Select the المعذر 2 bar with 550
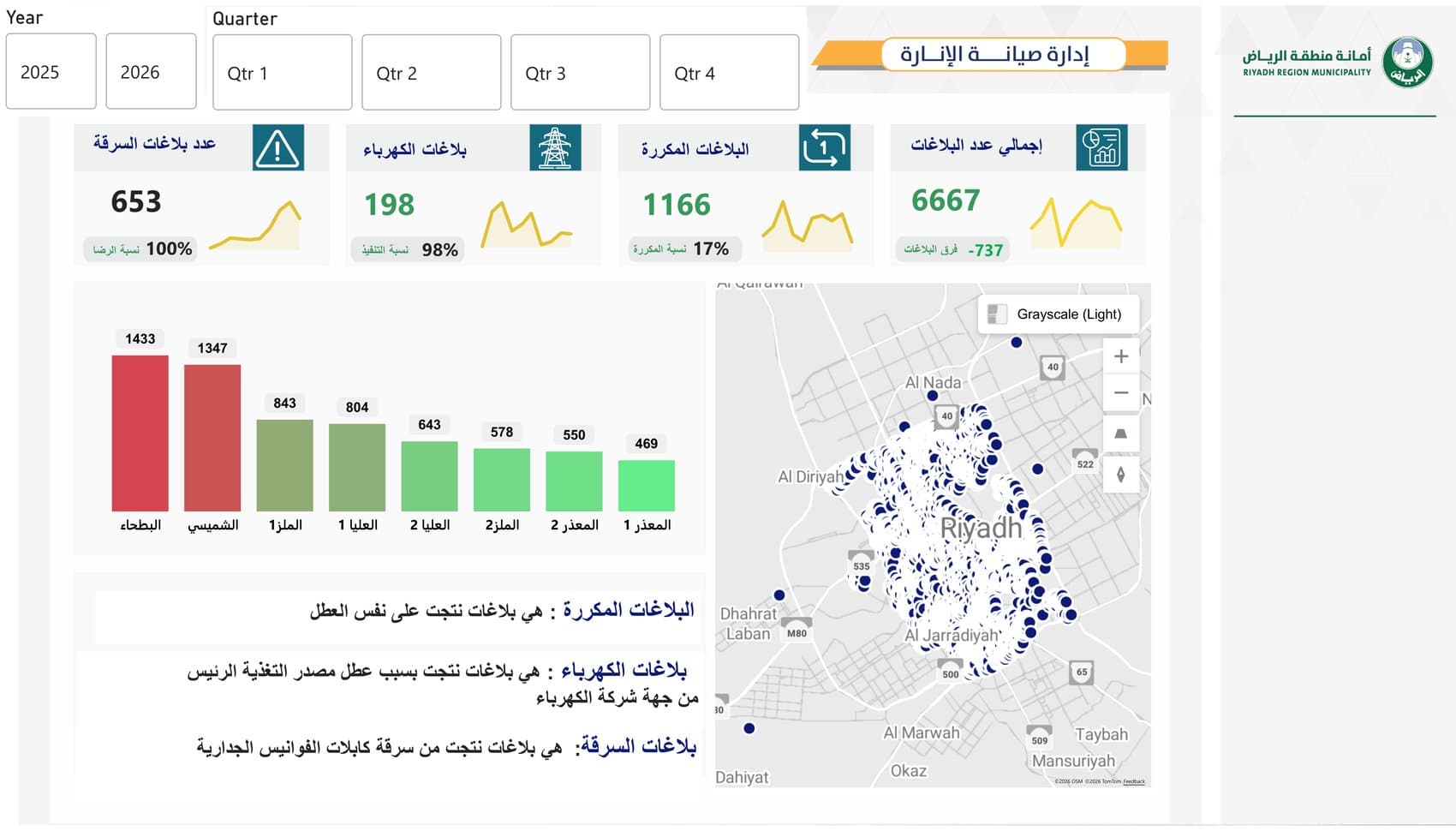The image size is (1456, 831). 574,481
